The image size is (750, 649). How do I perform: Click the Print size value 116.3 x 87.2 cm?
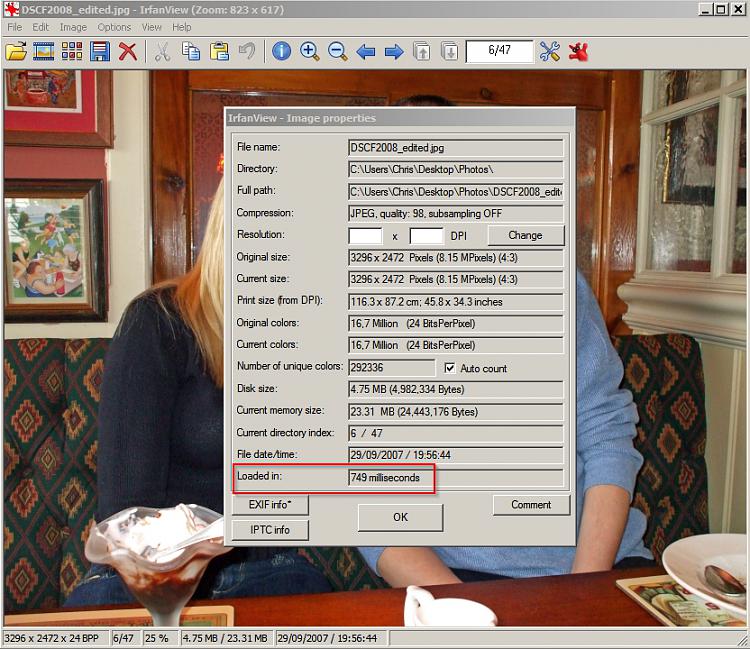pos(456,302)
